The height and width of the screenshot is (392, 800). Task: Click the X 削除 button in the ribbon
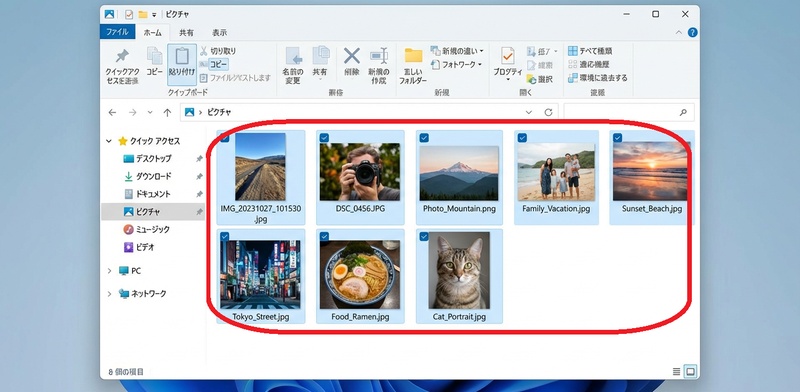(x=352, y=61)
